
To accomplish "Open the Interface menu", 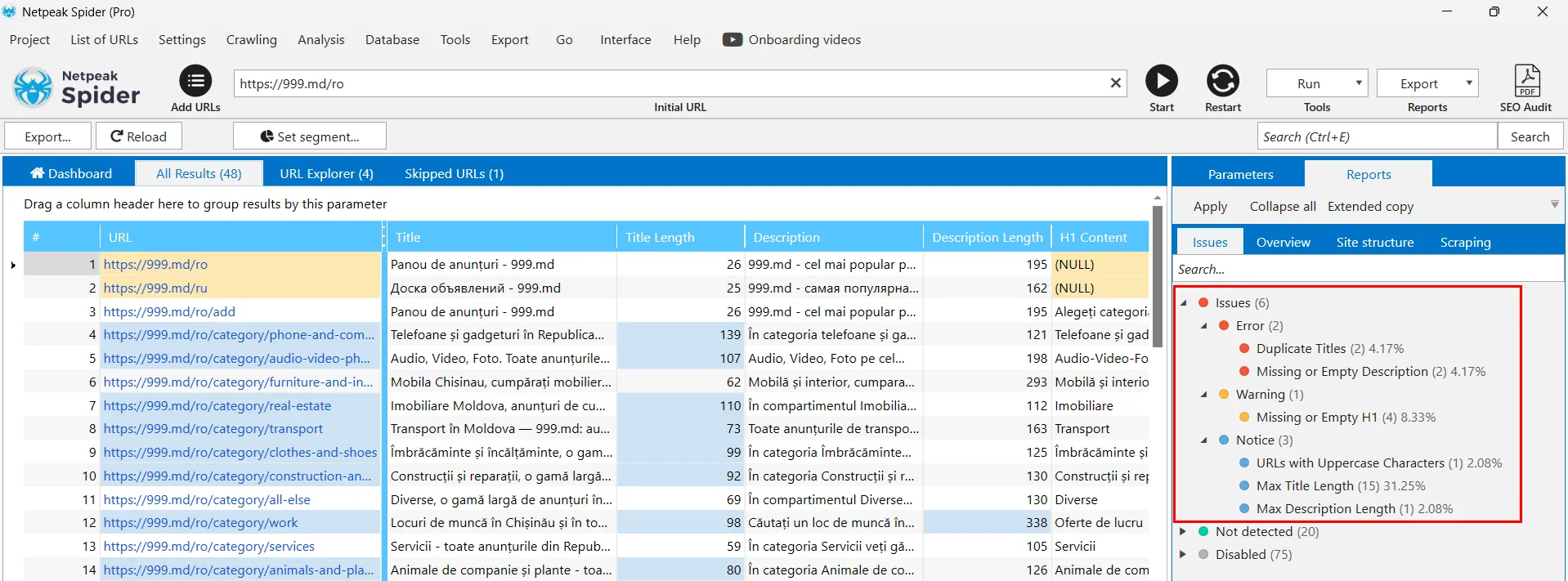I will coord(625,39).
